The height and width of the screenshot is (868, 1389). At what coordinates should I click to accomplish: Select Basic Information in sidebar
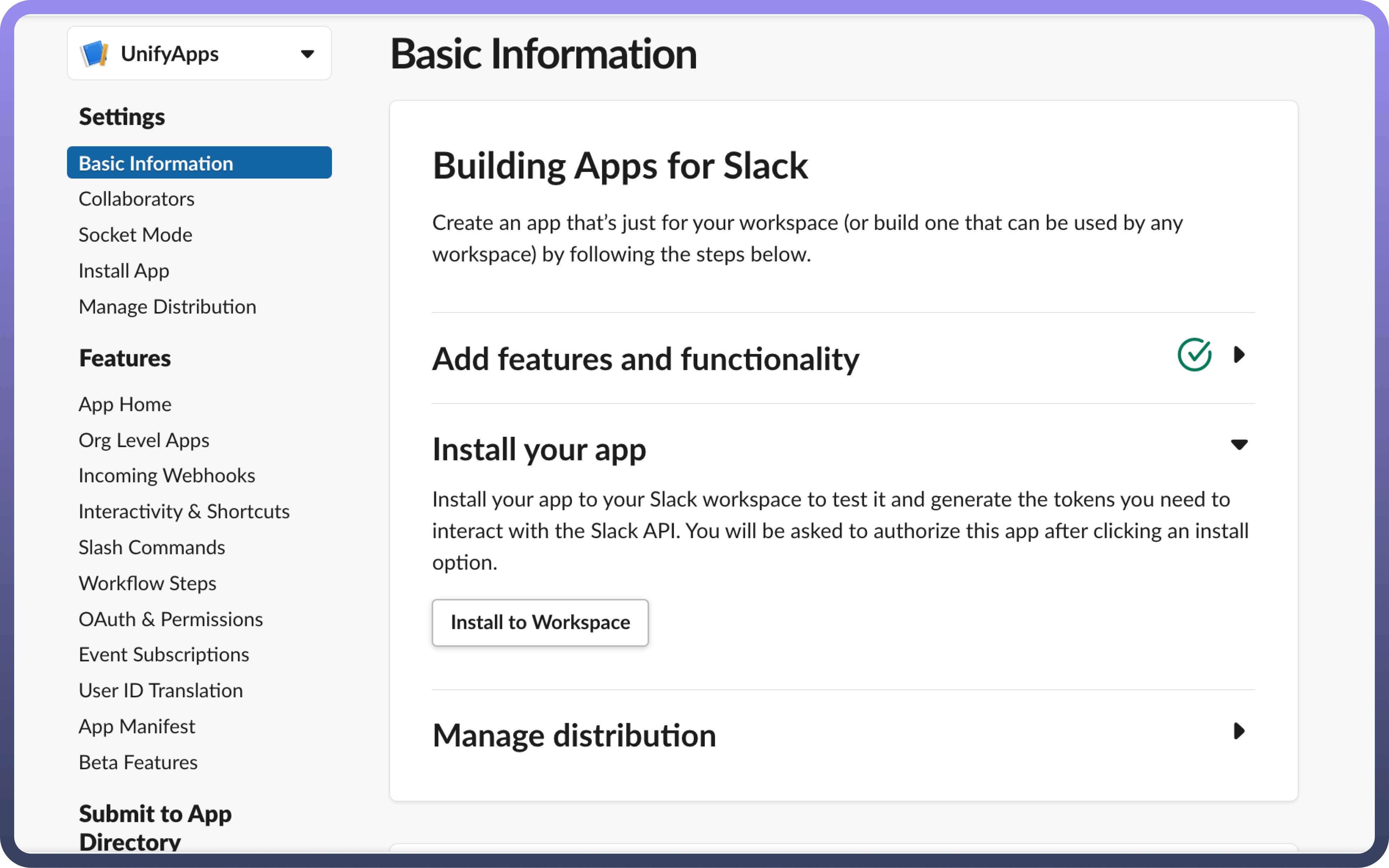pyautogui.click(x=156, y=163)
